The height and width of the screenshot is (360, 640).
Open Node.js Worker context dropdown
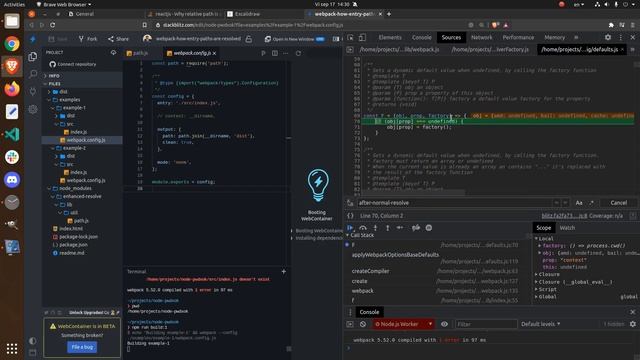402,324
